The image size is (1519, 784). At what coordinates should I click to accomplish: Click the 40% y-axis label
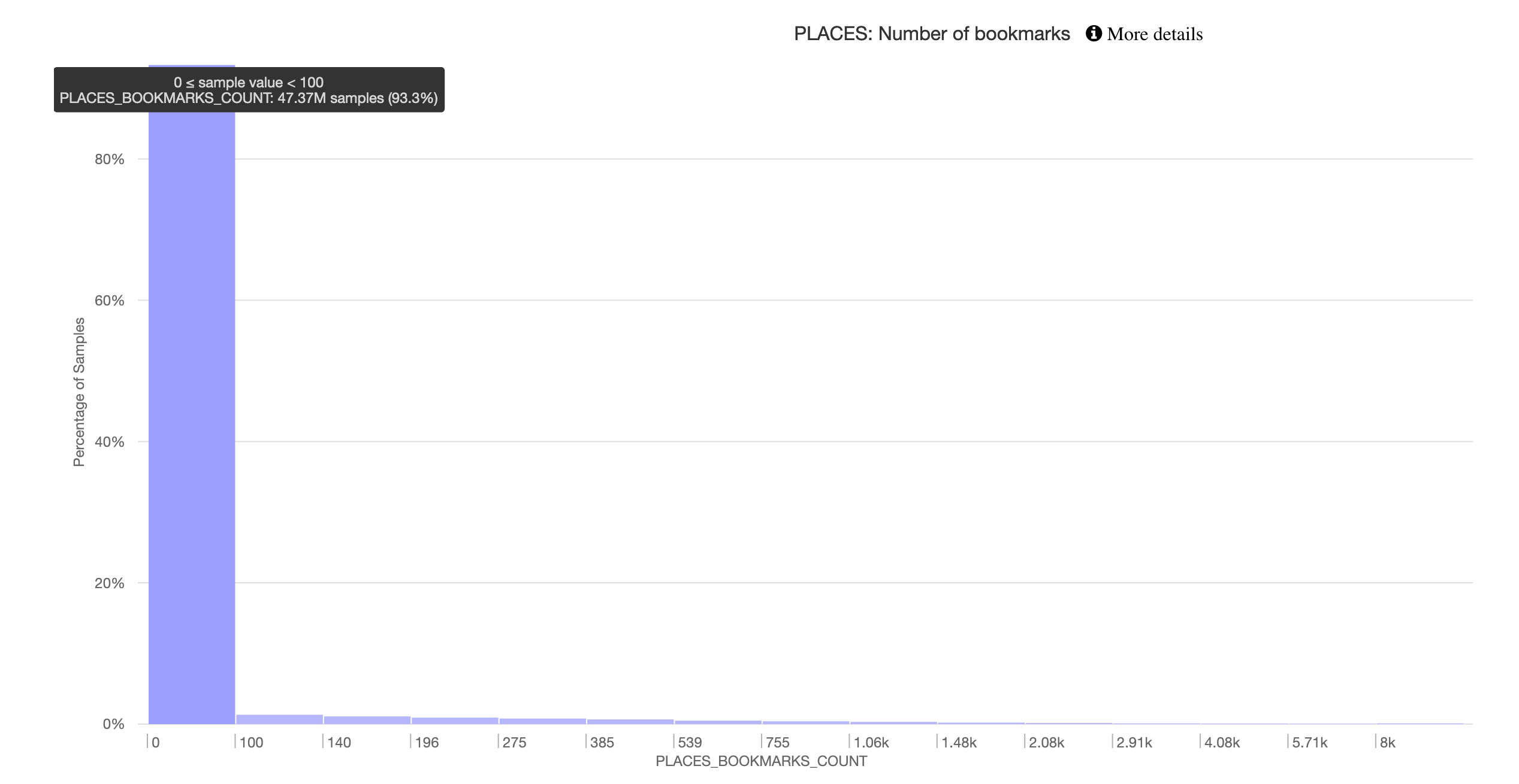pos(110,442)
